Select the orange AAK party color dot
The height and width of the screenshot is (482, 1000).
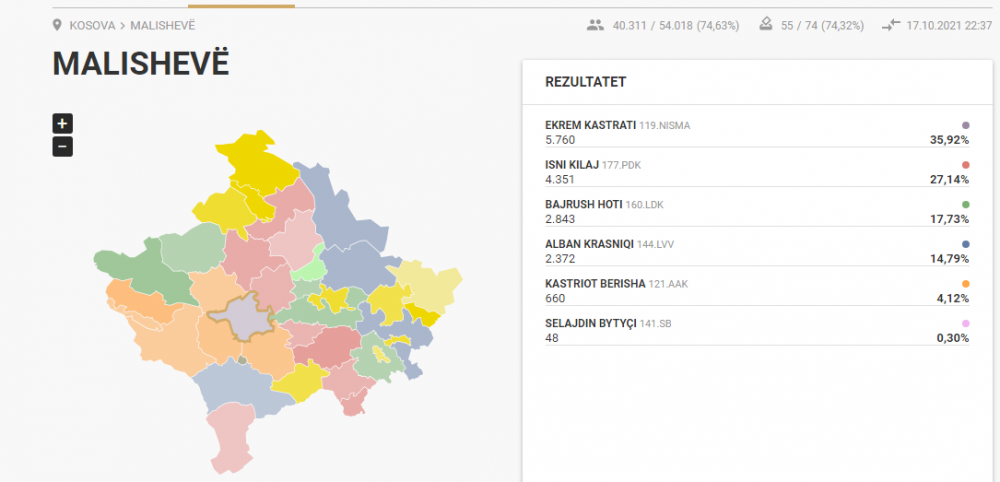(x=965, y=284)
